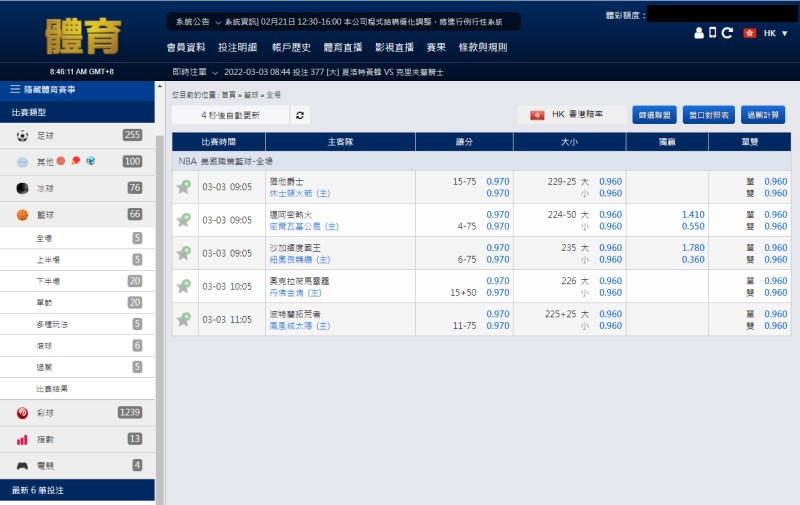Viewport: 800px width, 505px height.
Task: Click the 1.780 moneyline odds
Action: [693, 248]
